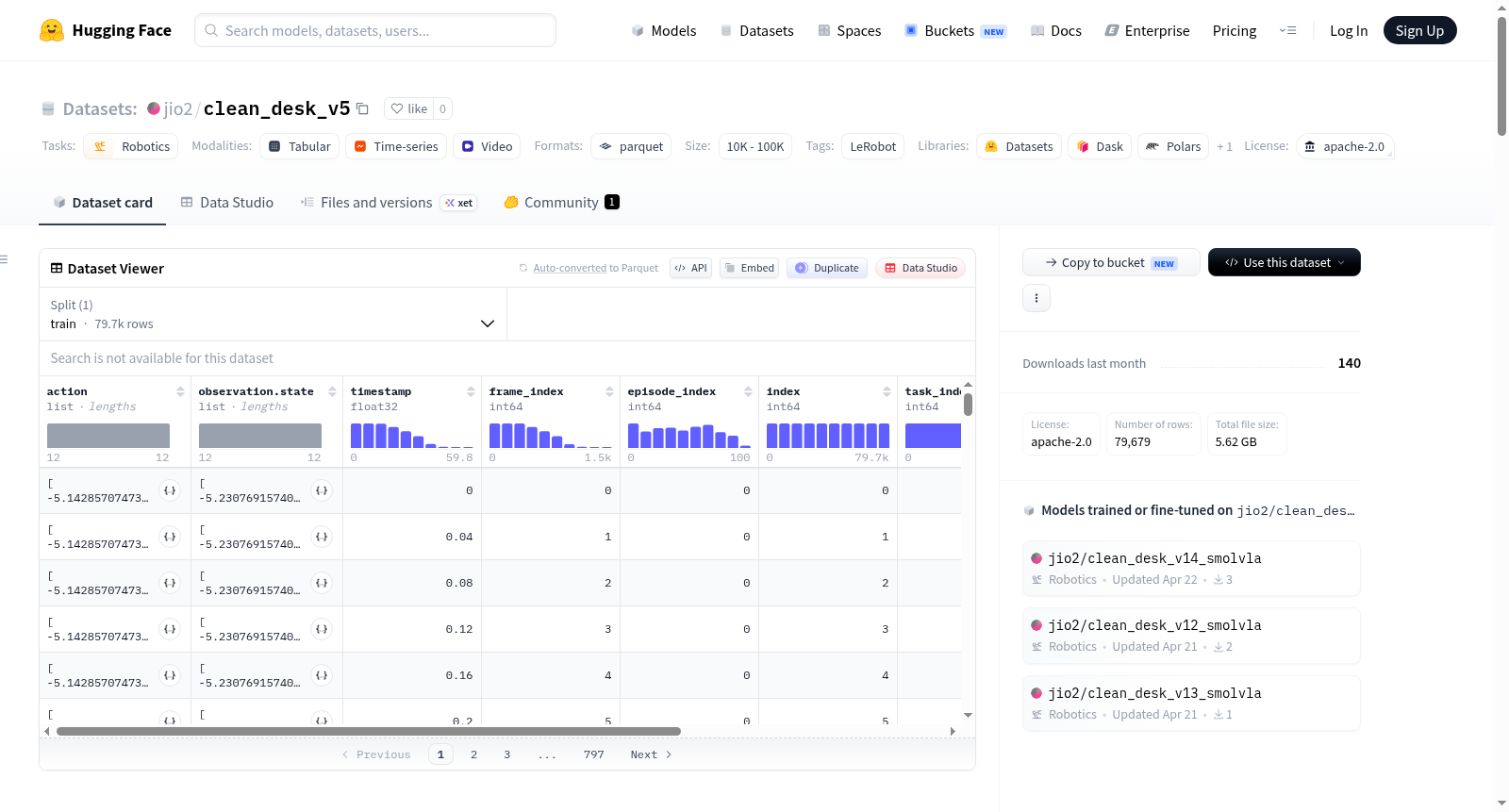Viewport: 1509px width, 812px height.
Task: Sort the timestamp column
Action: point(471,391)
